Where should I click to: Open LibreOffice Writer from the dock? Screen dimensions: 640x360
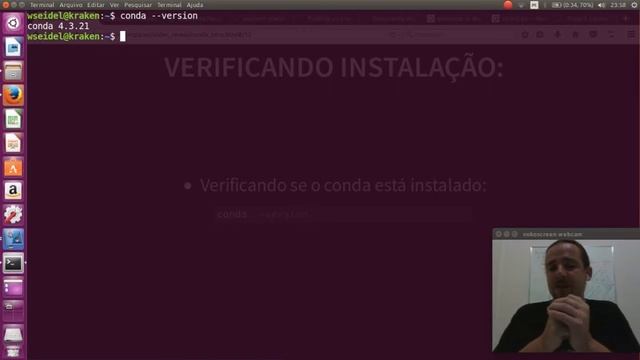(x=13, y=47)
